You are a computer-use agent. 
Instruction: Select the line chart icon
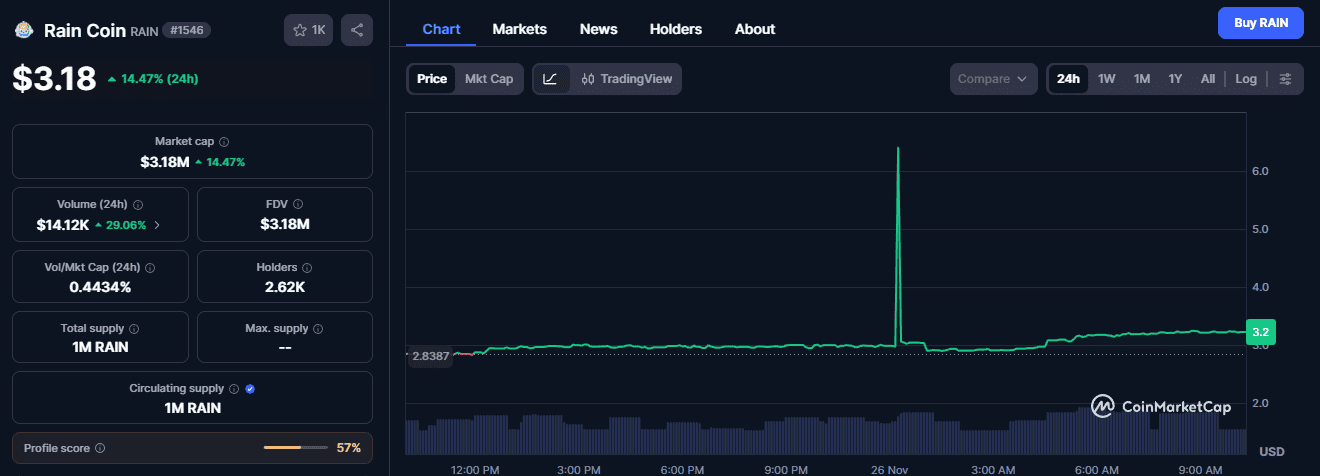point(551,79)
